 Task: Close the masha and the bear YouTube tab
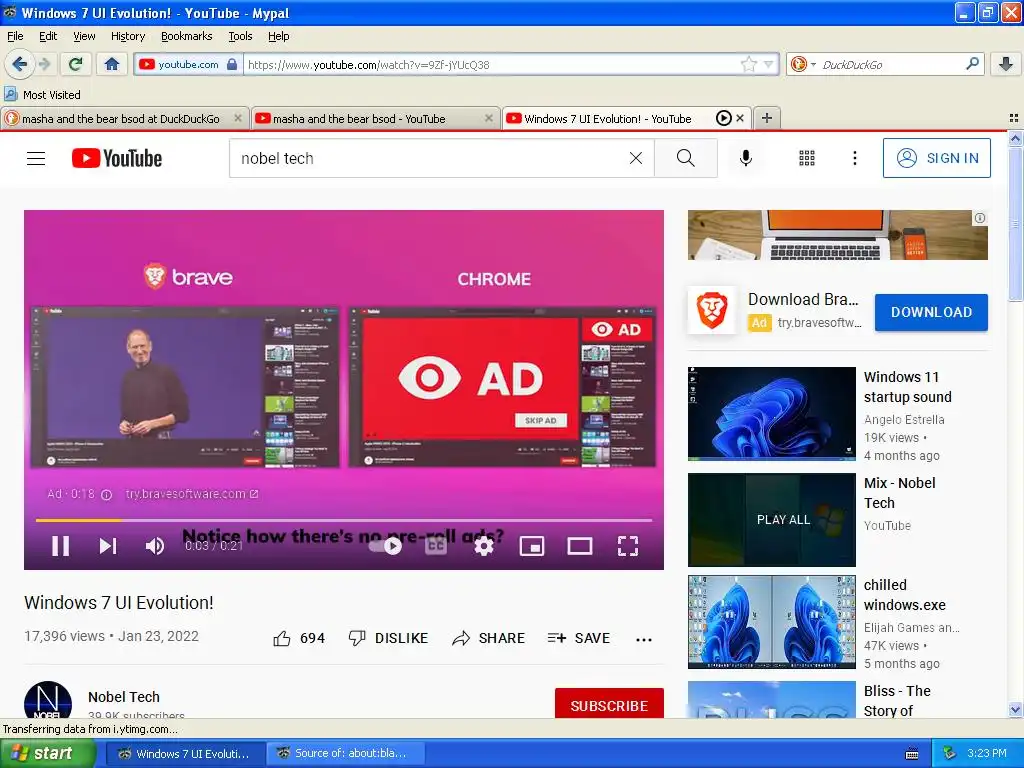click(488, 118)
